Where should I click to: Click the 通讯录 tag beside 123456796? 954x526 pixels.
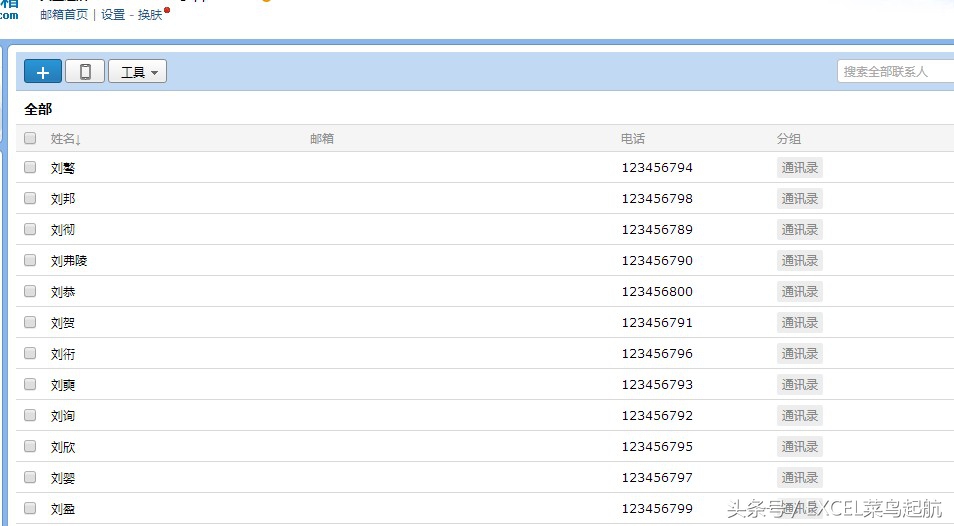(799, 354)
